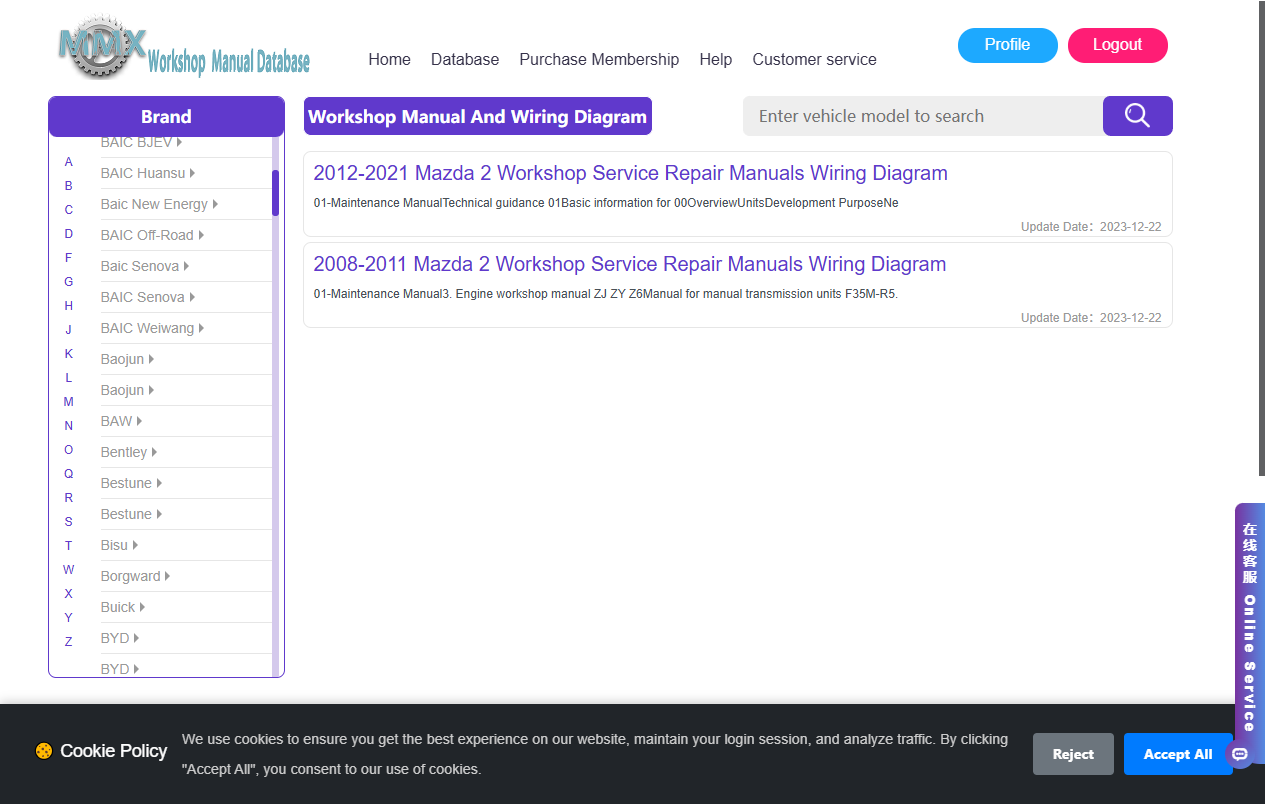Click the MMX Workshop Manual Database logo
Image resolution: width=1265 pixels, height=804 pixels.
click(x=184, y=48)
